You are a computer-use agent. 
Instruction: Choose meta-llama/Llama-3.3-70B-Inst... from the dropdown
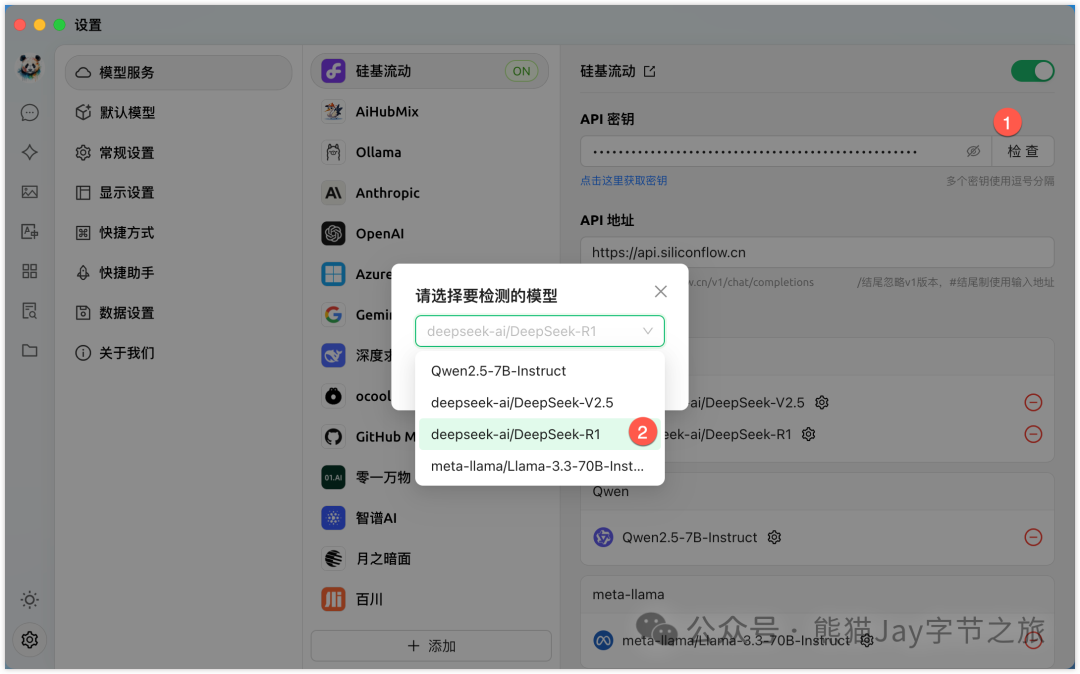540,467
